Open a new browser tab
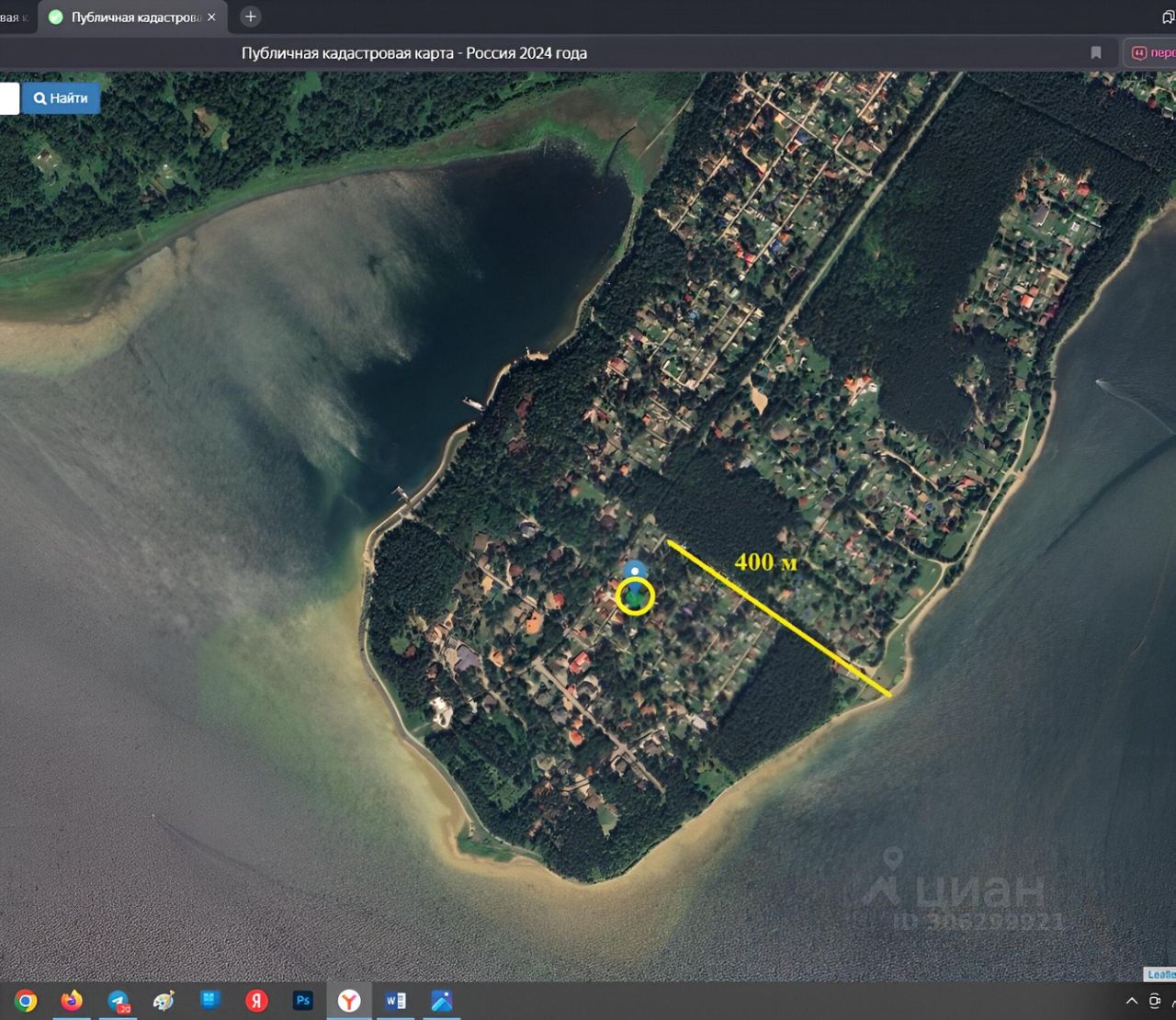This screenshot has width=1176, height=1020. click(x=250, y=17)
